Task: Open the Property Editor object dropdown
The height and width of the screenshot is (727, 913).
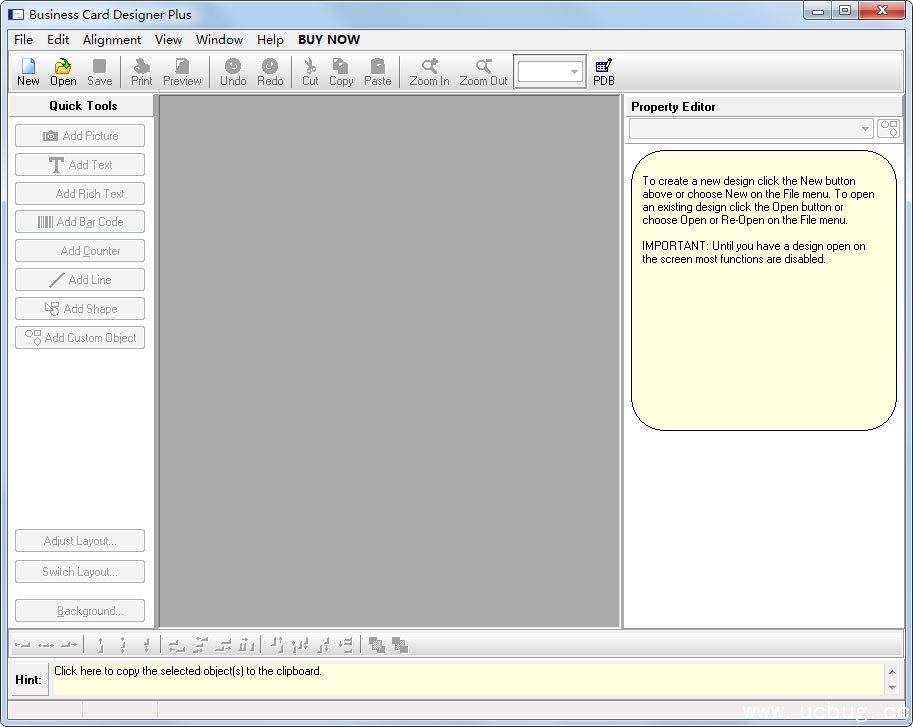Action: pos(865,129)
